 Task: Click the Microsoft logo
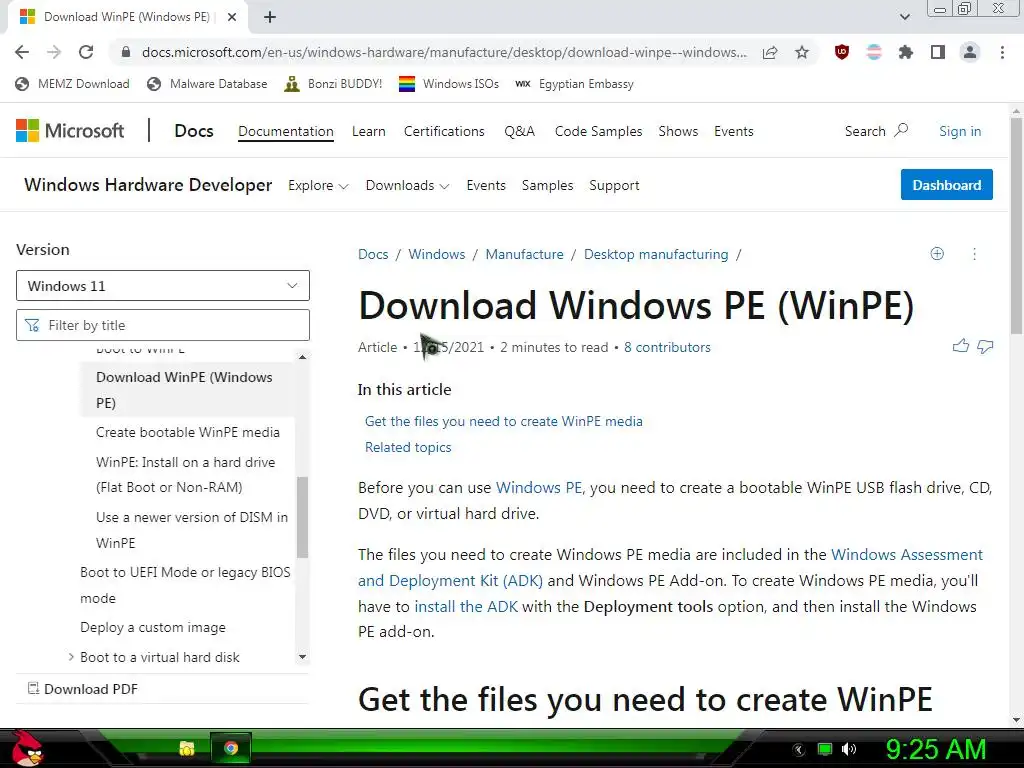point(70,131)
